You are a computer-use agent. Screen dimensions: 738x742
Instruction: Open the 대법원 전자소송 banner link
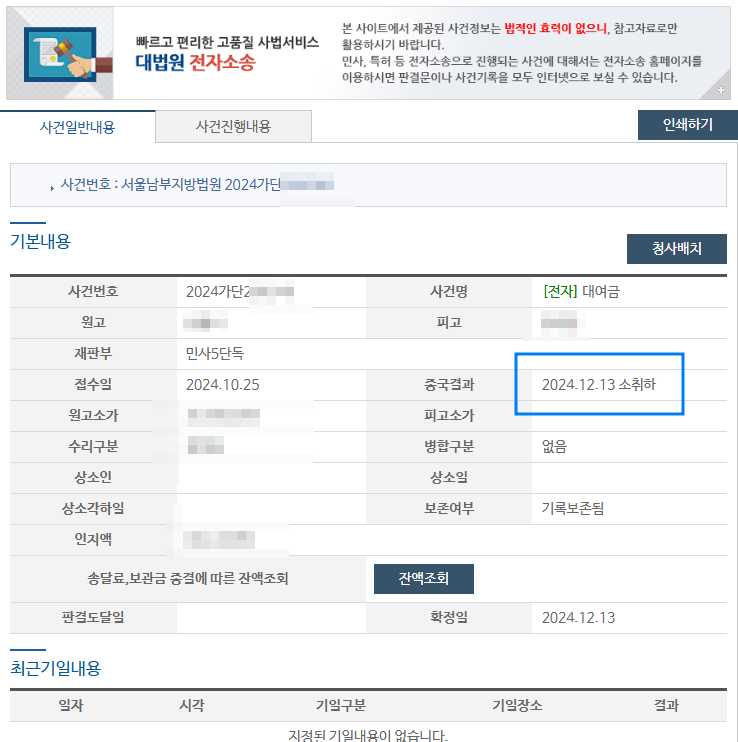coord(196,63)
